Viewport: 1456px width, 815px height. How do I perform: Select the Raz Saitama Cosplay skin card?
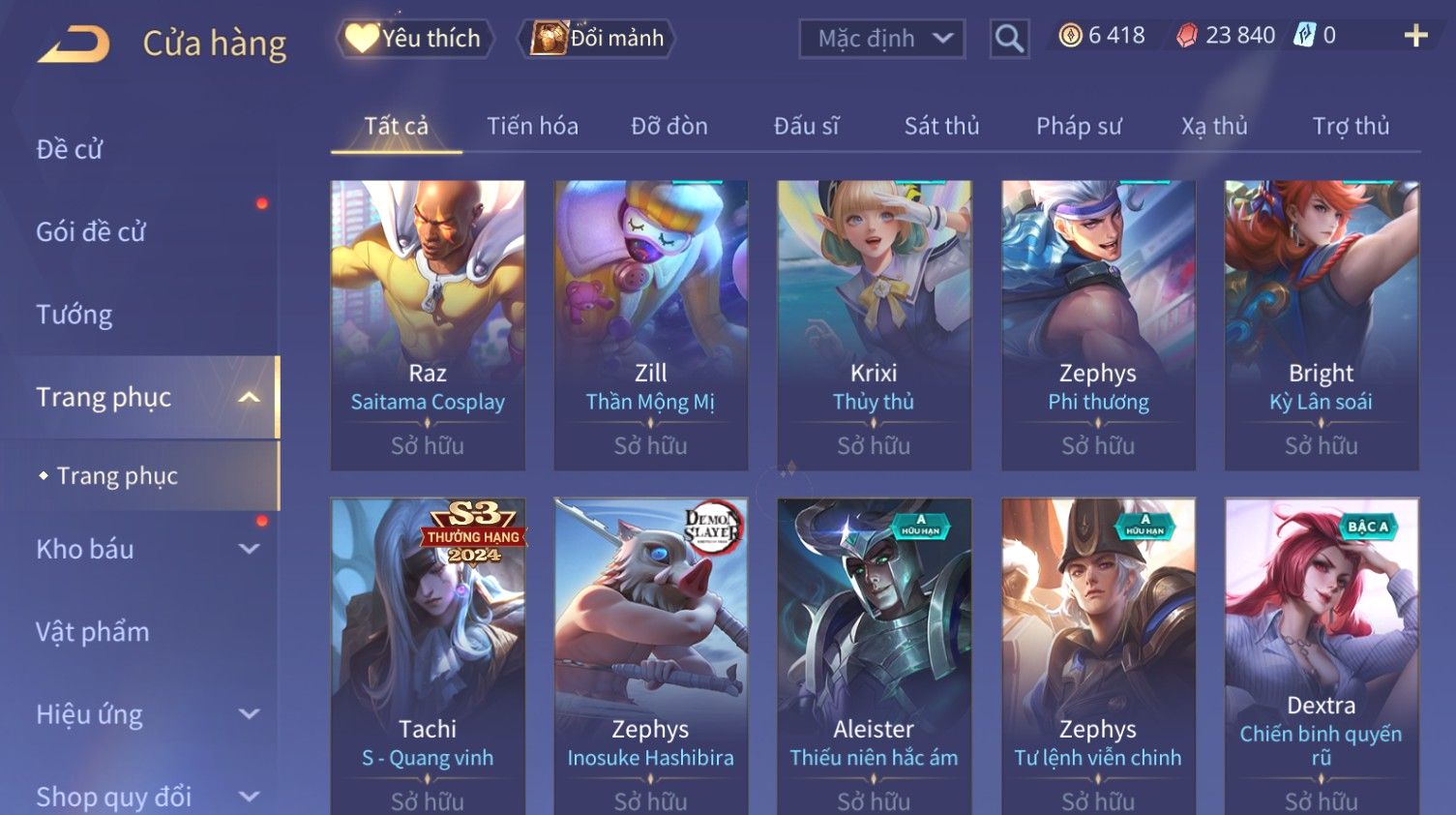(428, 325)
